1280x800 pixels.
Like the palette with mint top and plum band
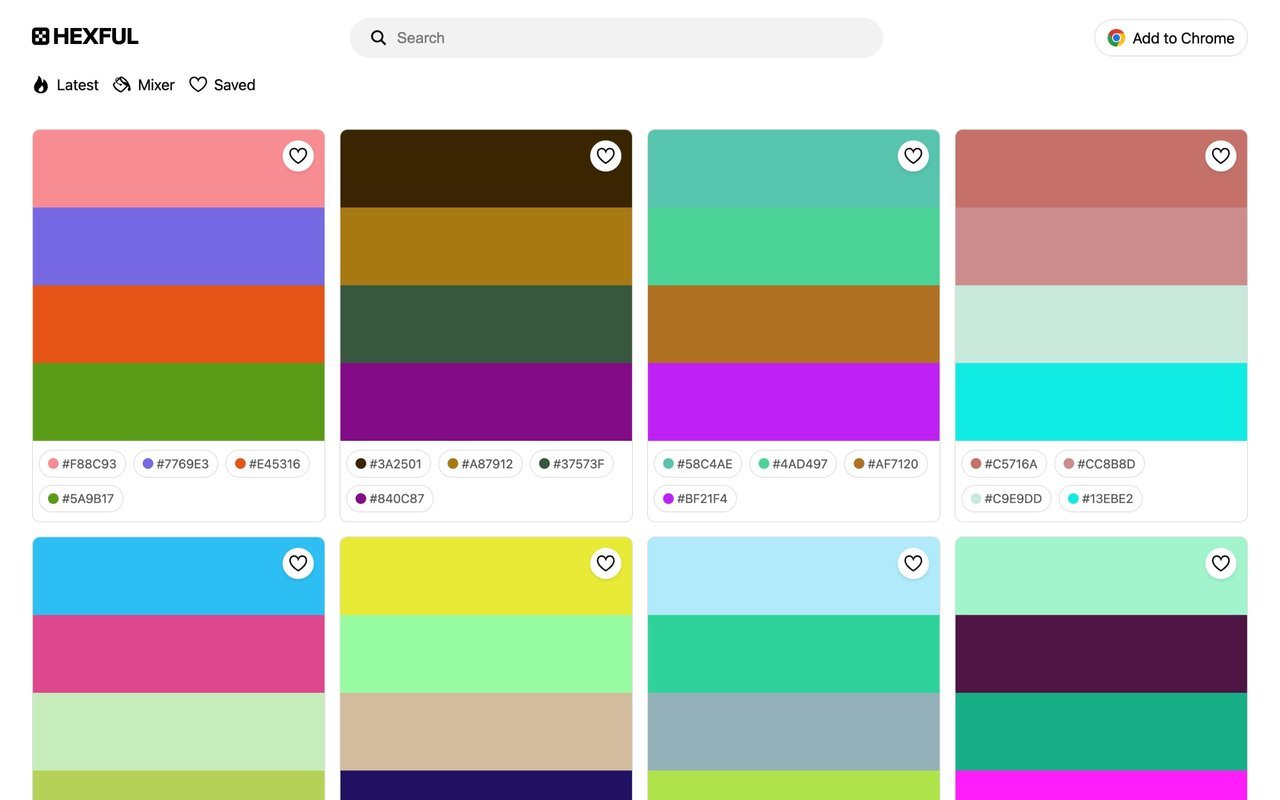point(1221,564)
